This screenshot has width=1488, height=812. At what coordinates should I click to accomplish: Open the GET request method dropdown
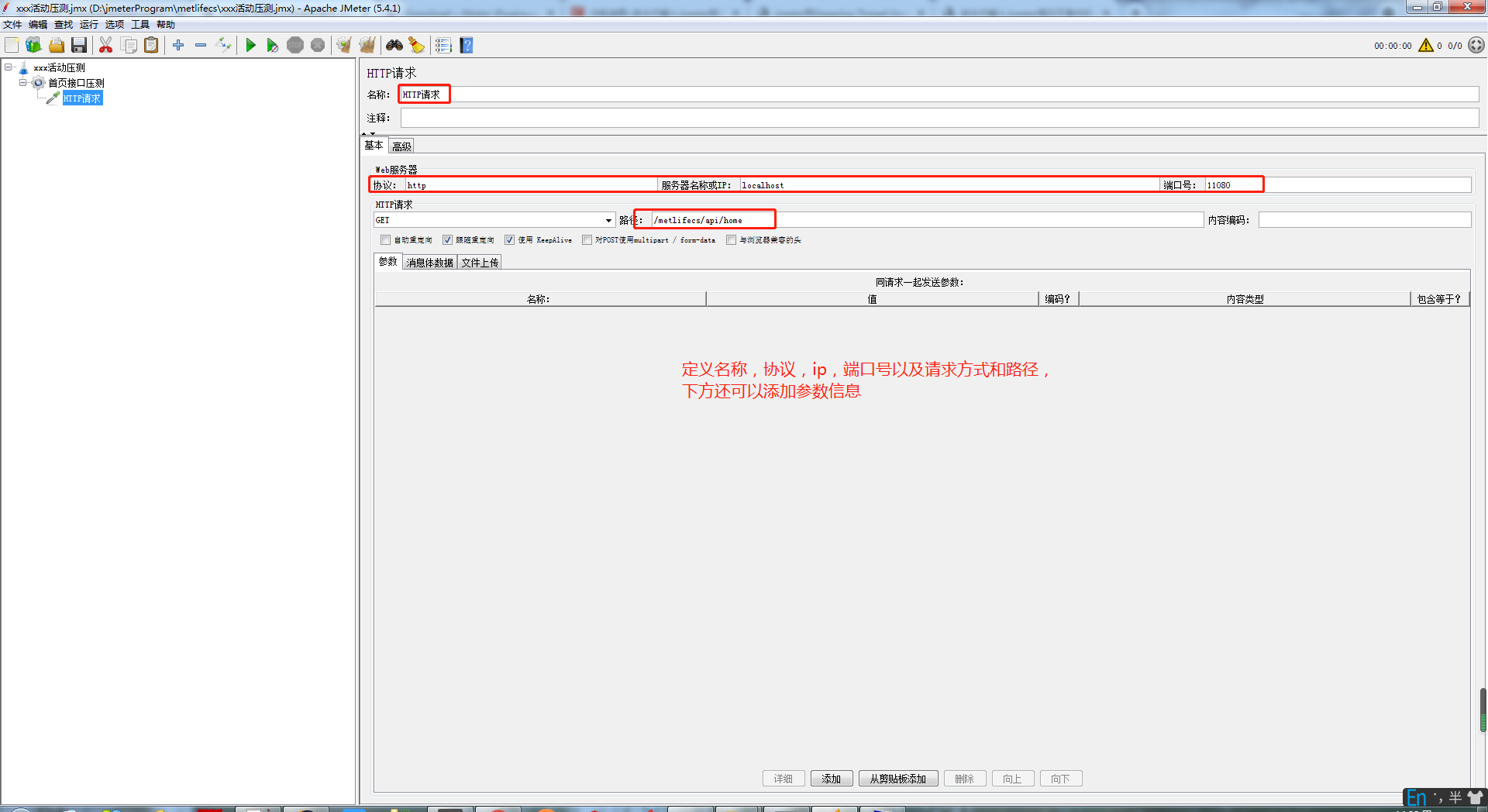tap(608, 221)
